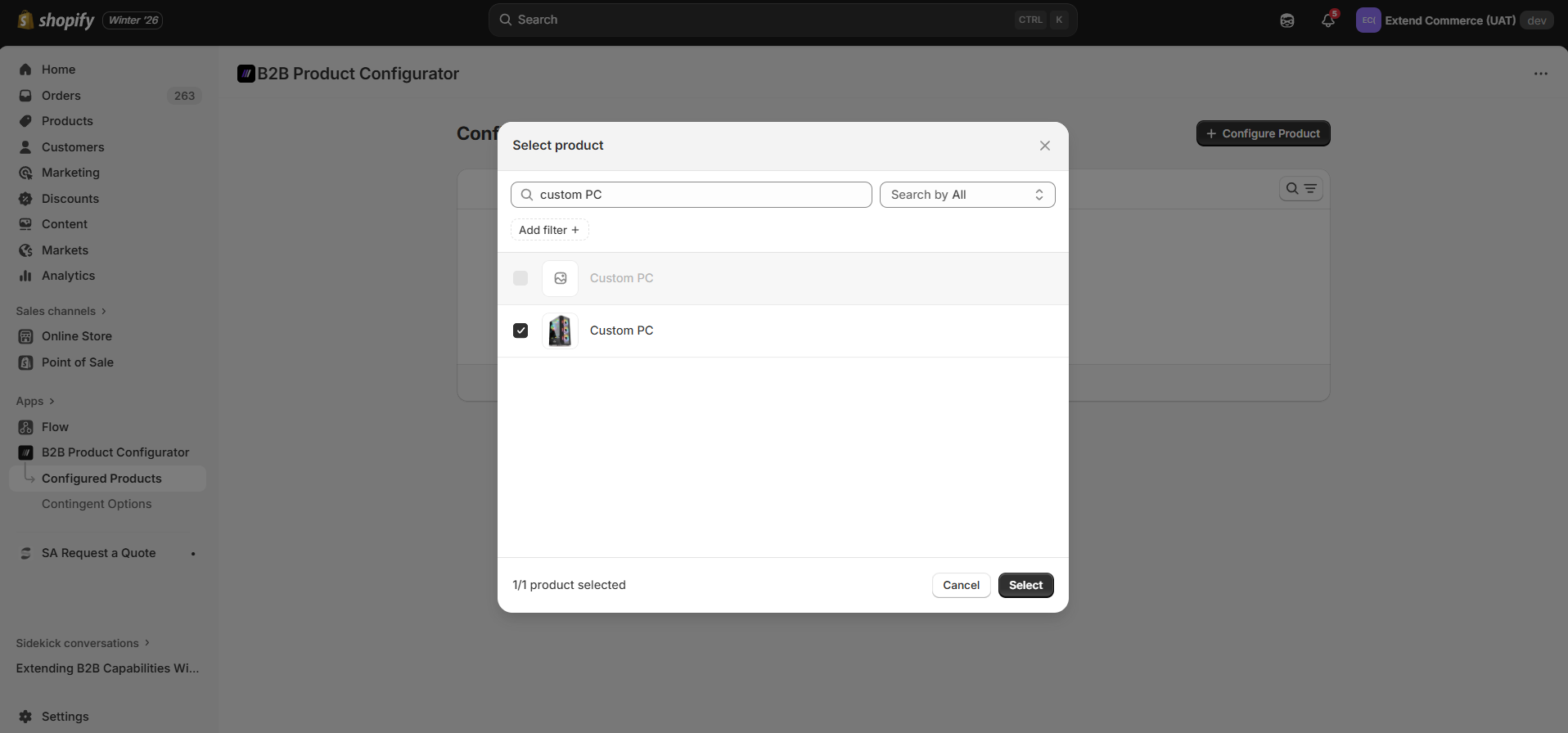Open the Search by All dropdown
Screen dimensions: 1568x733
(x=967, y=195)
